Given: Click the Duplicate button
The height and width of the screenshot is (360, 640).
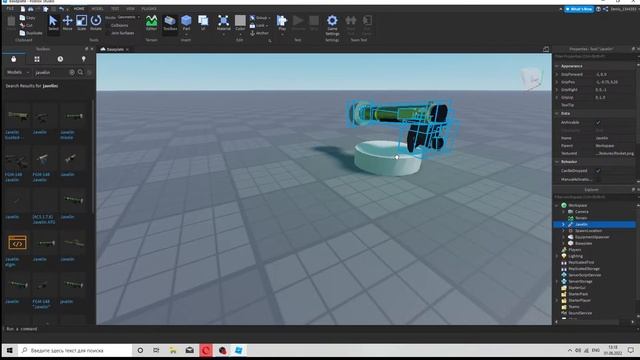Looking at the screenshot, I should [31, 33].
